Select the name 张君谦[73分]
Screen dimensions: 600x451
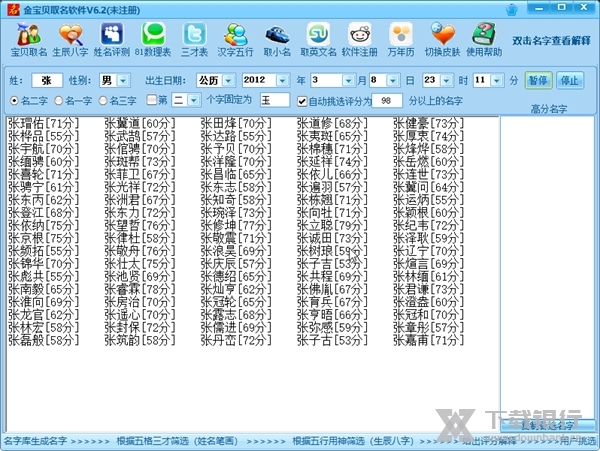[428, 289]
